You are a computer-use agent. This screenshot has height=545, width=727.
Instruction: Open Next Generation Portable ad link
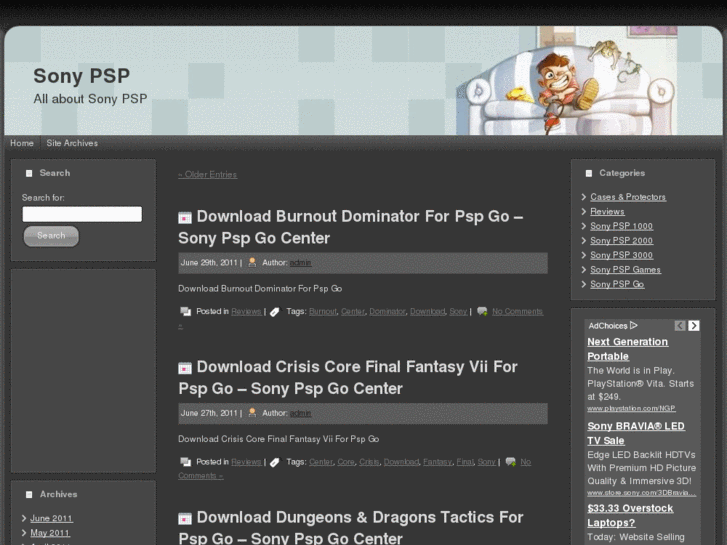click(627, 349)
